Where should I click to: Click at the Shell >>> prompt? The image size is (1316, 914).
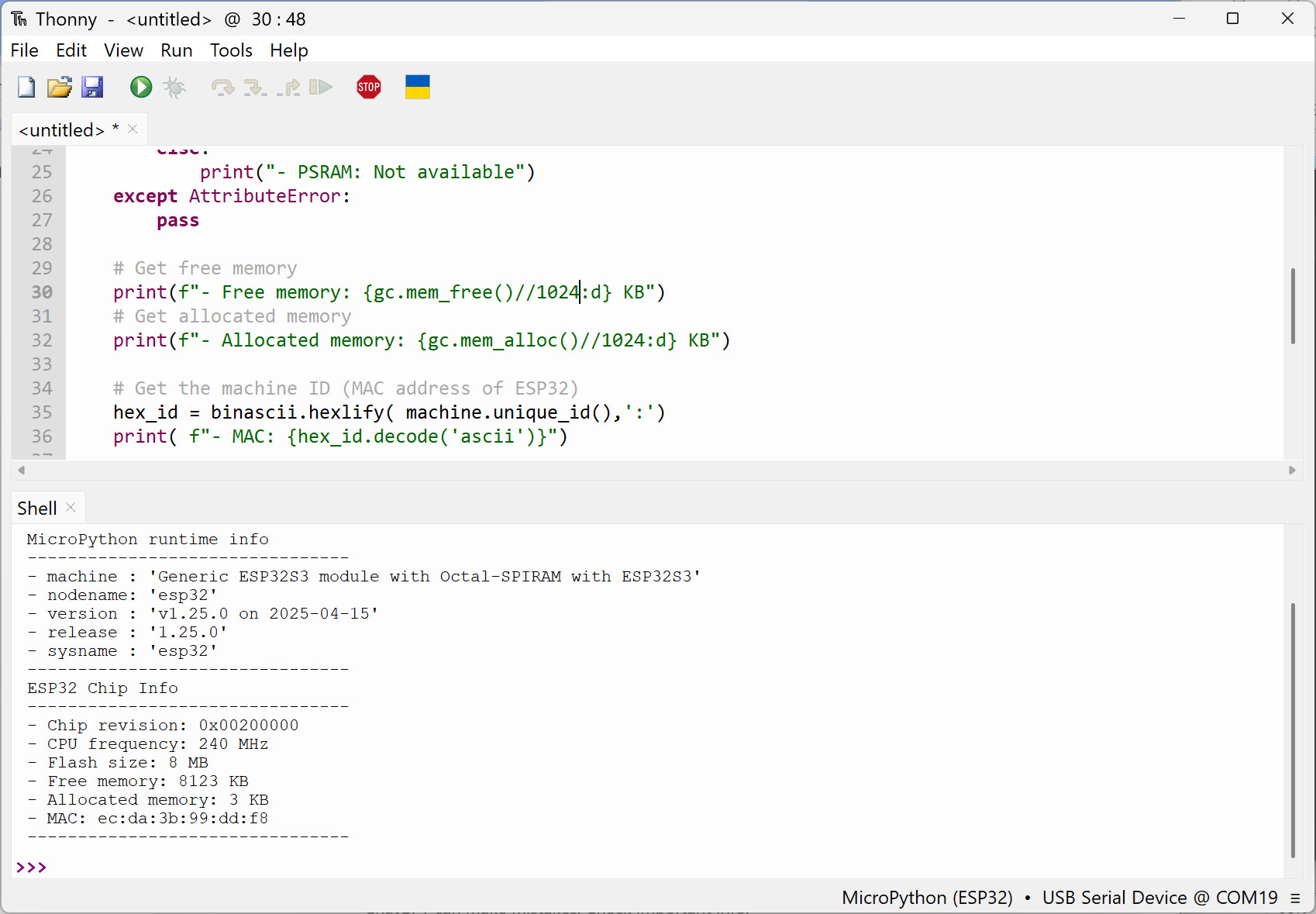[x=32, y=867]
